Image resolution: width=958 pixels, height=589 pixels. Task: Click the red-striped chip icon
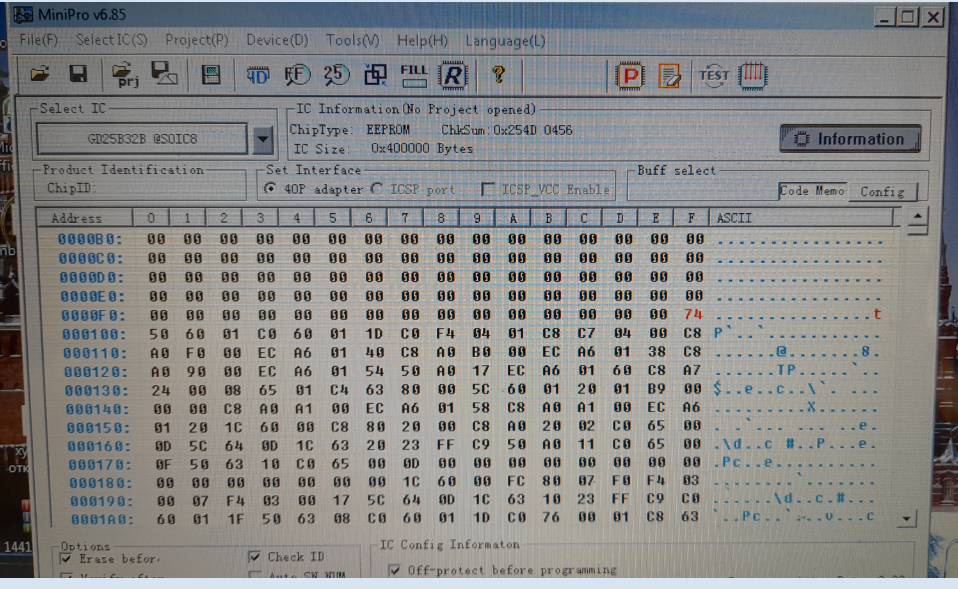pos(752,76)
